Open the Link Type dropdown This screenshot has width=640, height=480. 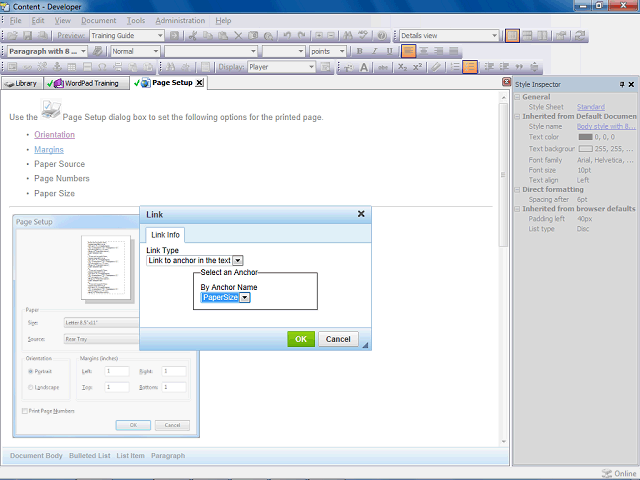pyautogui.click(x=195, y=260)
